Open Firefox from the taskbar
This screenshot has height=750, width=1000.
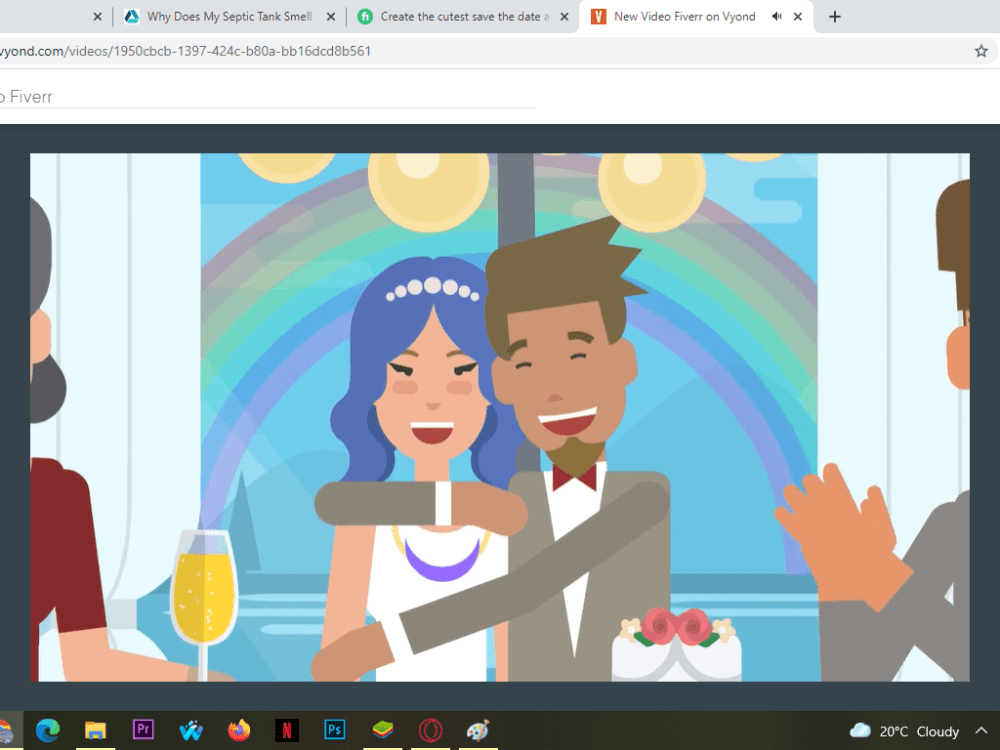coord(239,730)
